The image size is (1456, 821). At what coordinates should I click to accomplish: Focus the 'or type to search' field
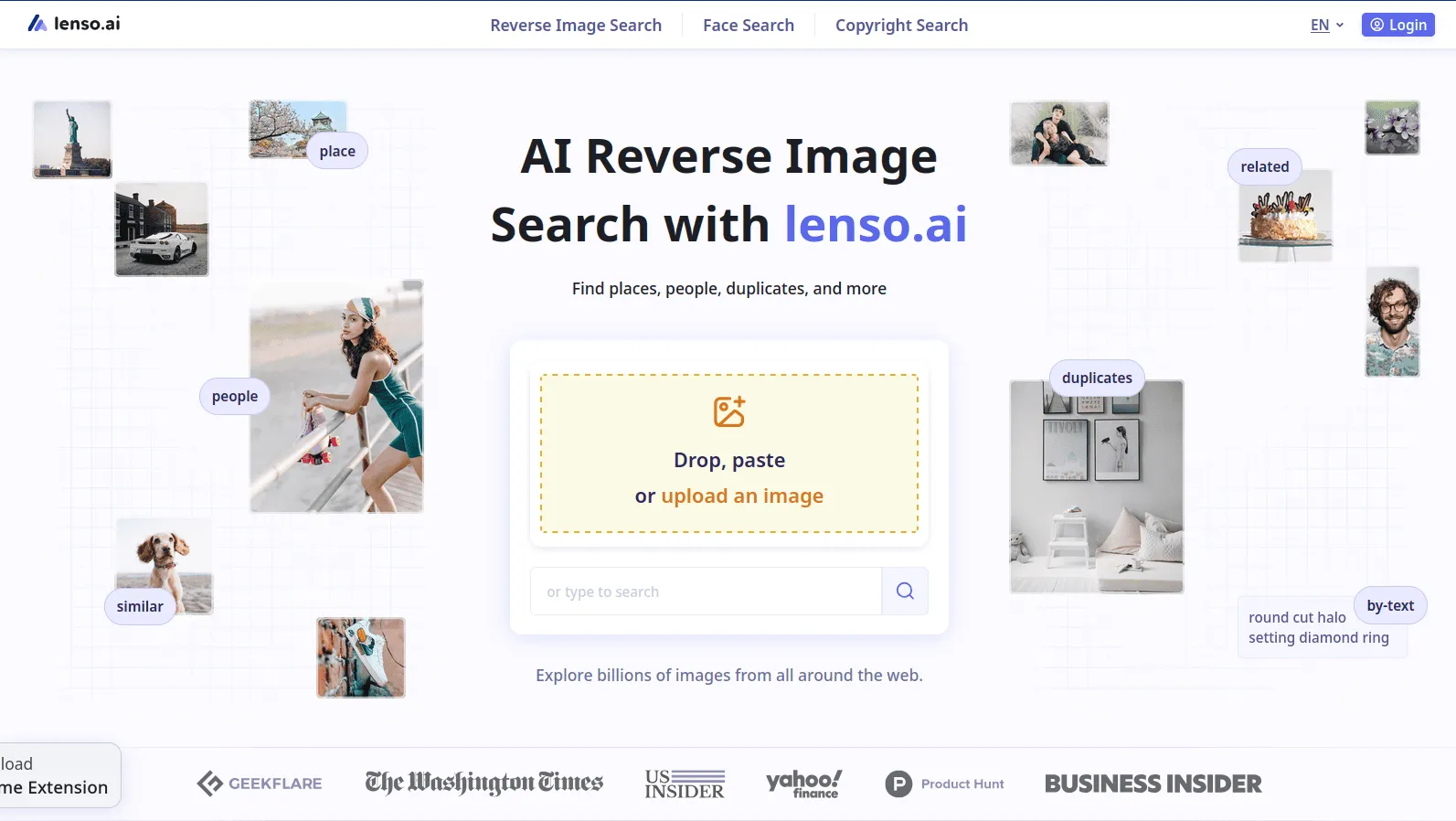click(707, 592)
